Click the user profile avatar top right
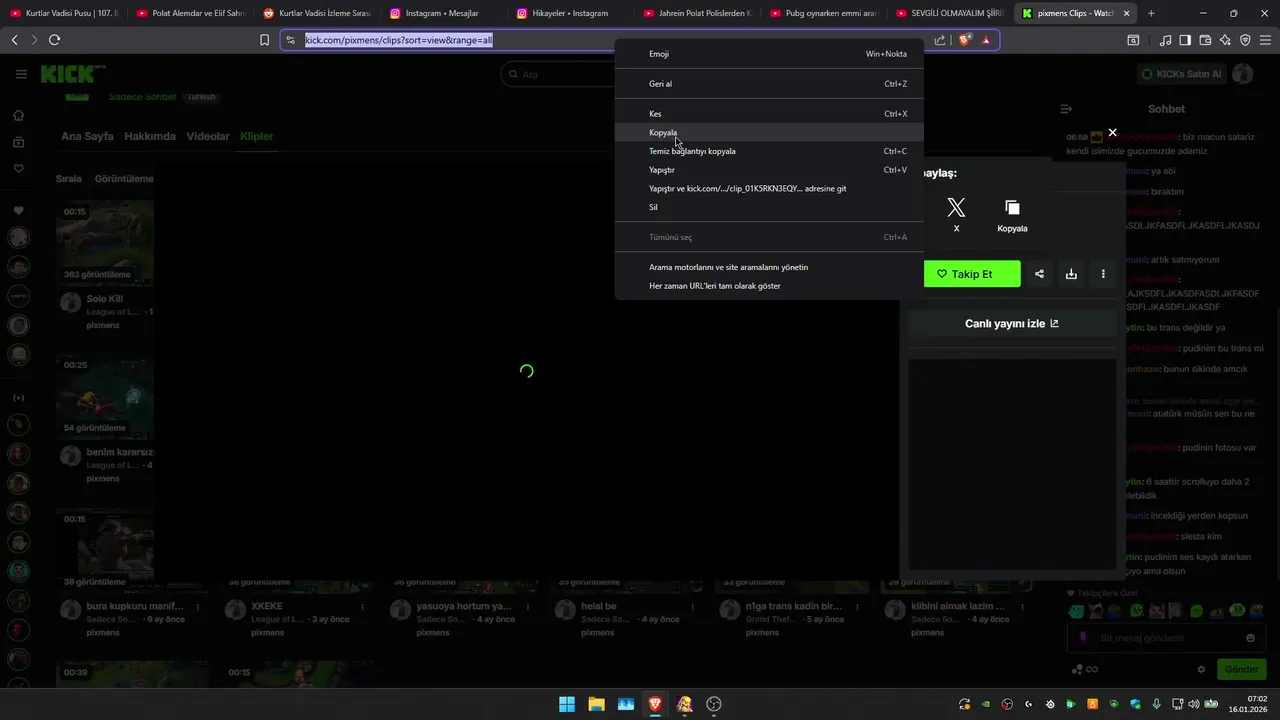This screenshot has width=1280, height=720. [x=1243, y=74]
